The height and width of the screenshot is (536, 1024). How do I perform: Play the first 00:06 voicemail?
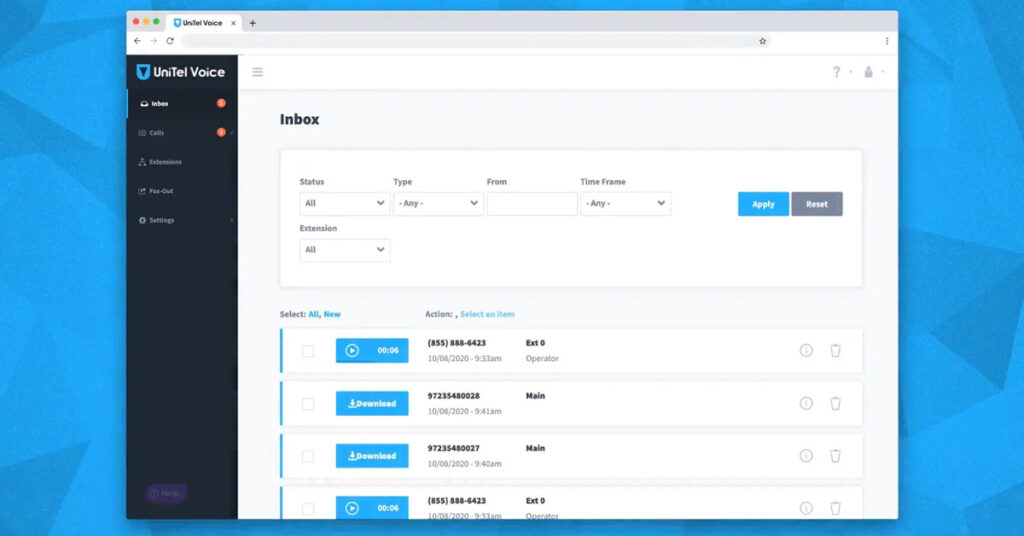(352, 351)
